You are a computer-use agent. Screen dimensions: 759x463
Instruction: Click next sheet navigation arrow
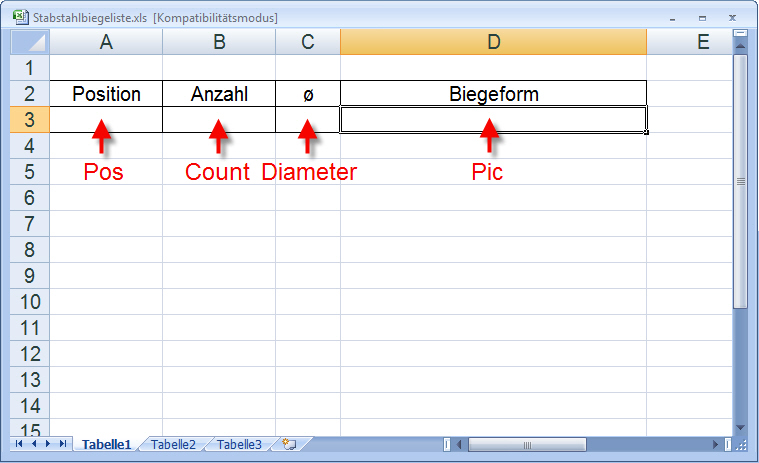(x=48, y=443)
